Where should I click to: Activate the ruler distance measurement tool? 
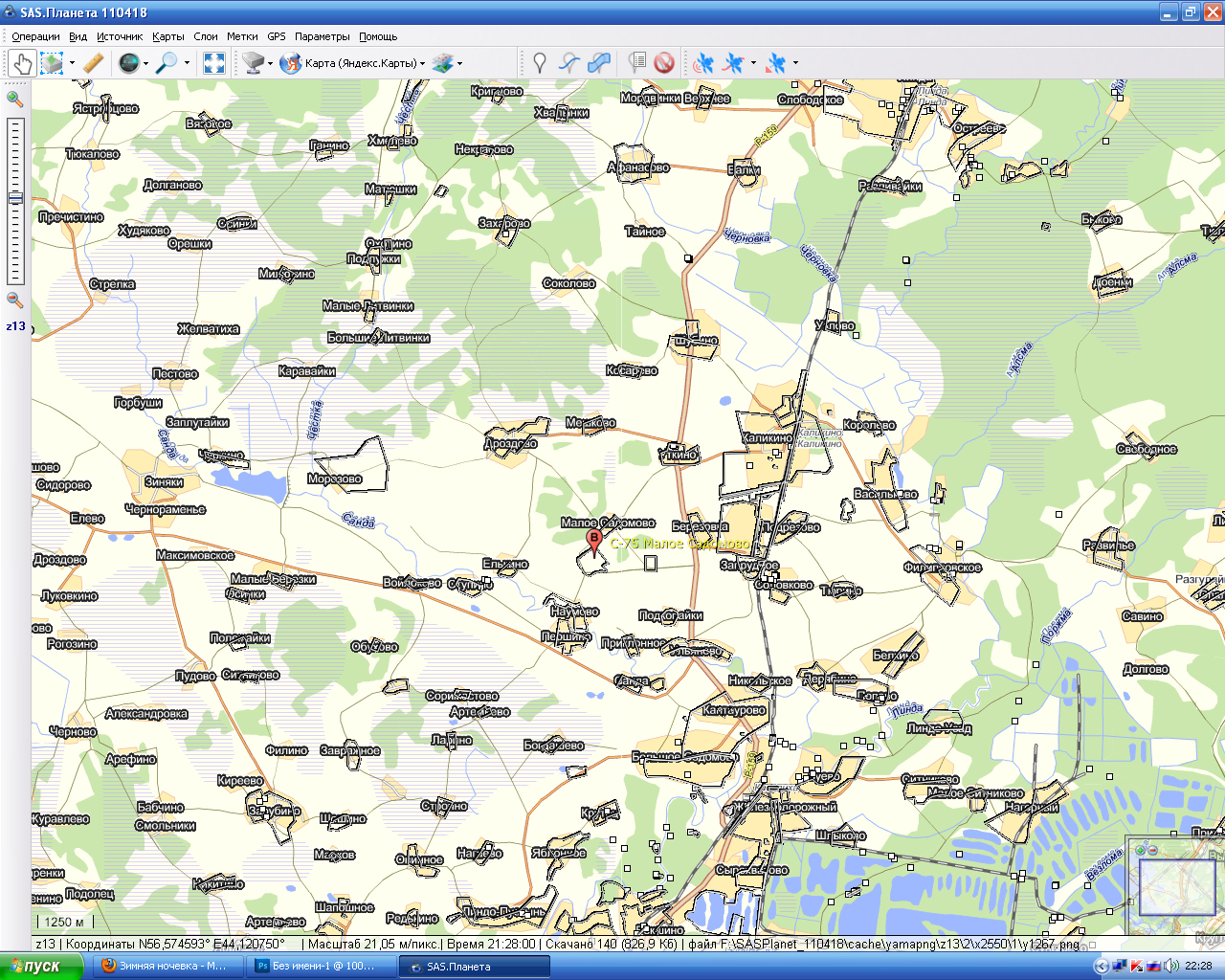pyautogui.click(x=93, y=63)
